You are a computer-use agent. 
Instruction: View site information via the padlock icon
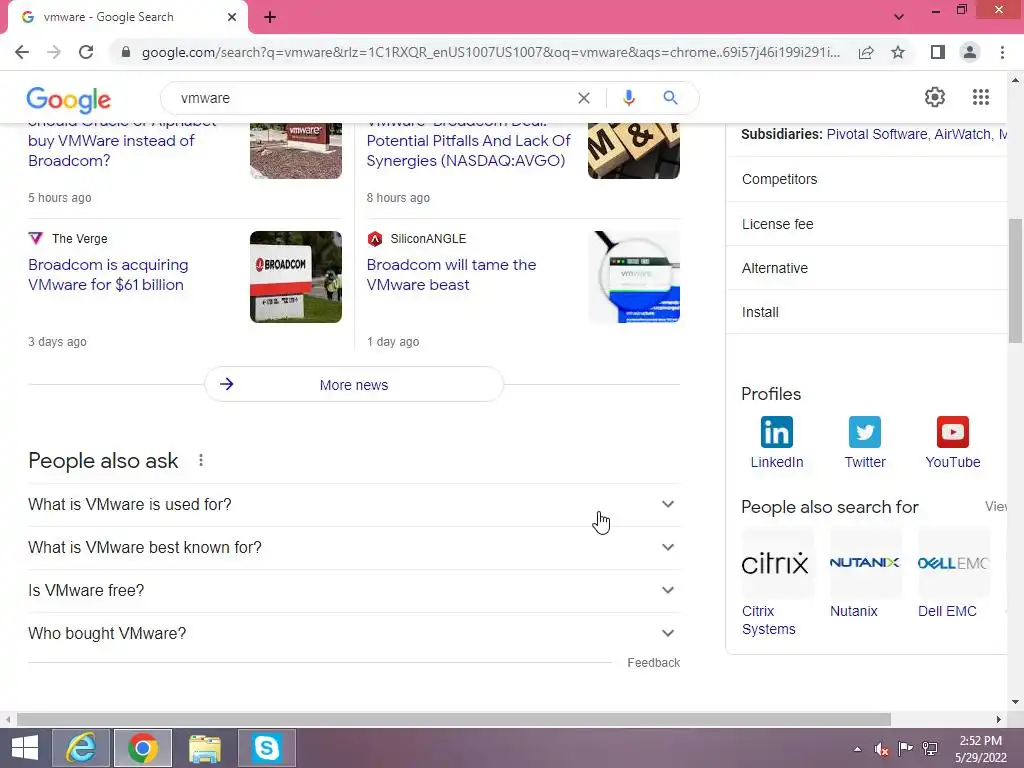126,52
